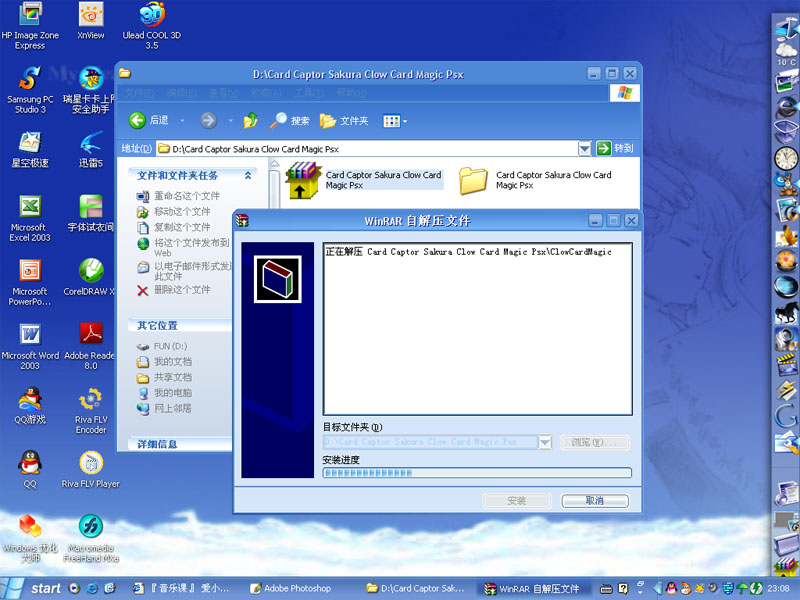
Task: Click the QQ penguin icon in system tray
Action: [671, 588]
